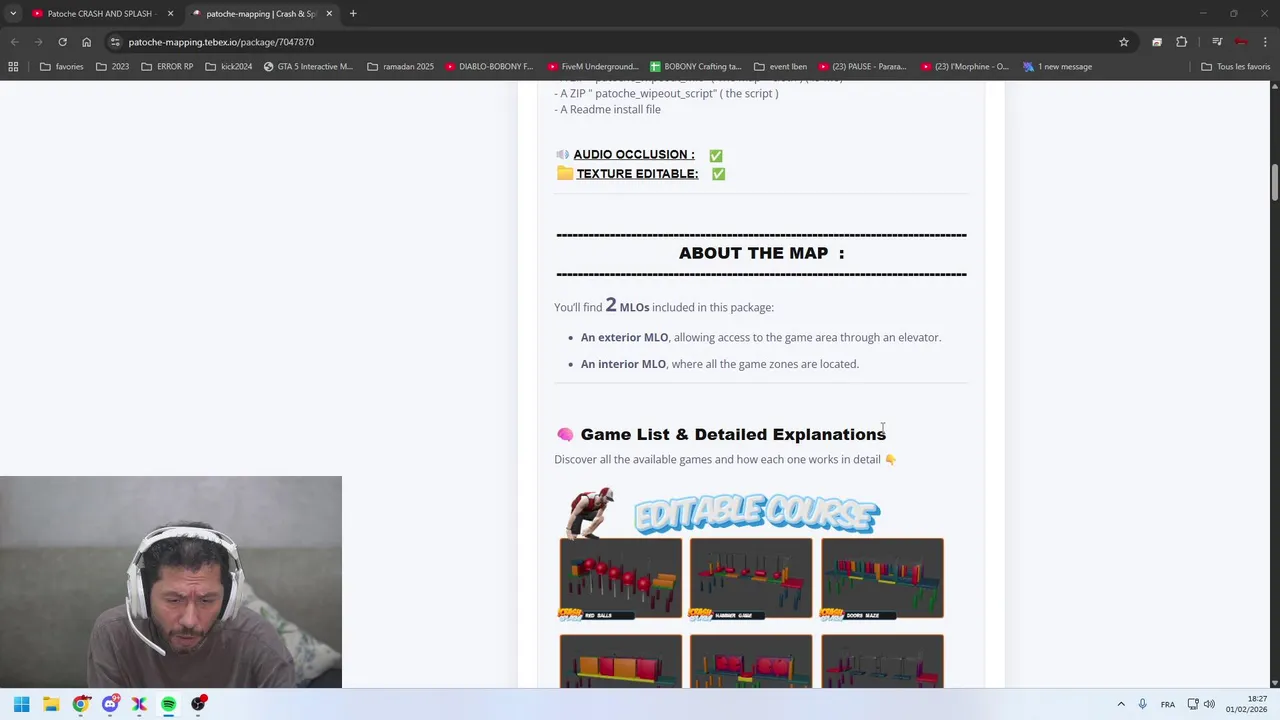This screenshot has height=720, width=1280.
Task: Click the 'TEXTURE EDITABLE:' label
Action: coord(637,174)
